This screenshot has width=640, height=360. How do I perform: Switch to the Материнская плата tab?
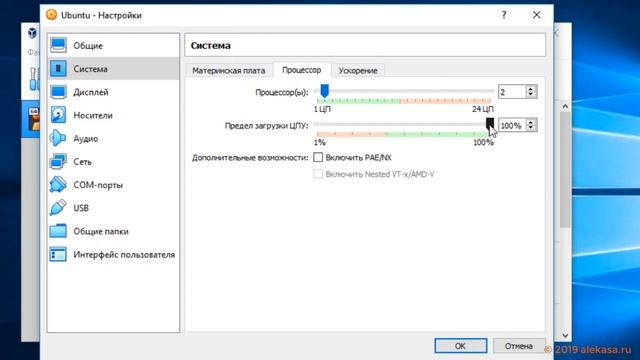click(x=229, y=70)
